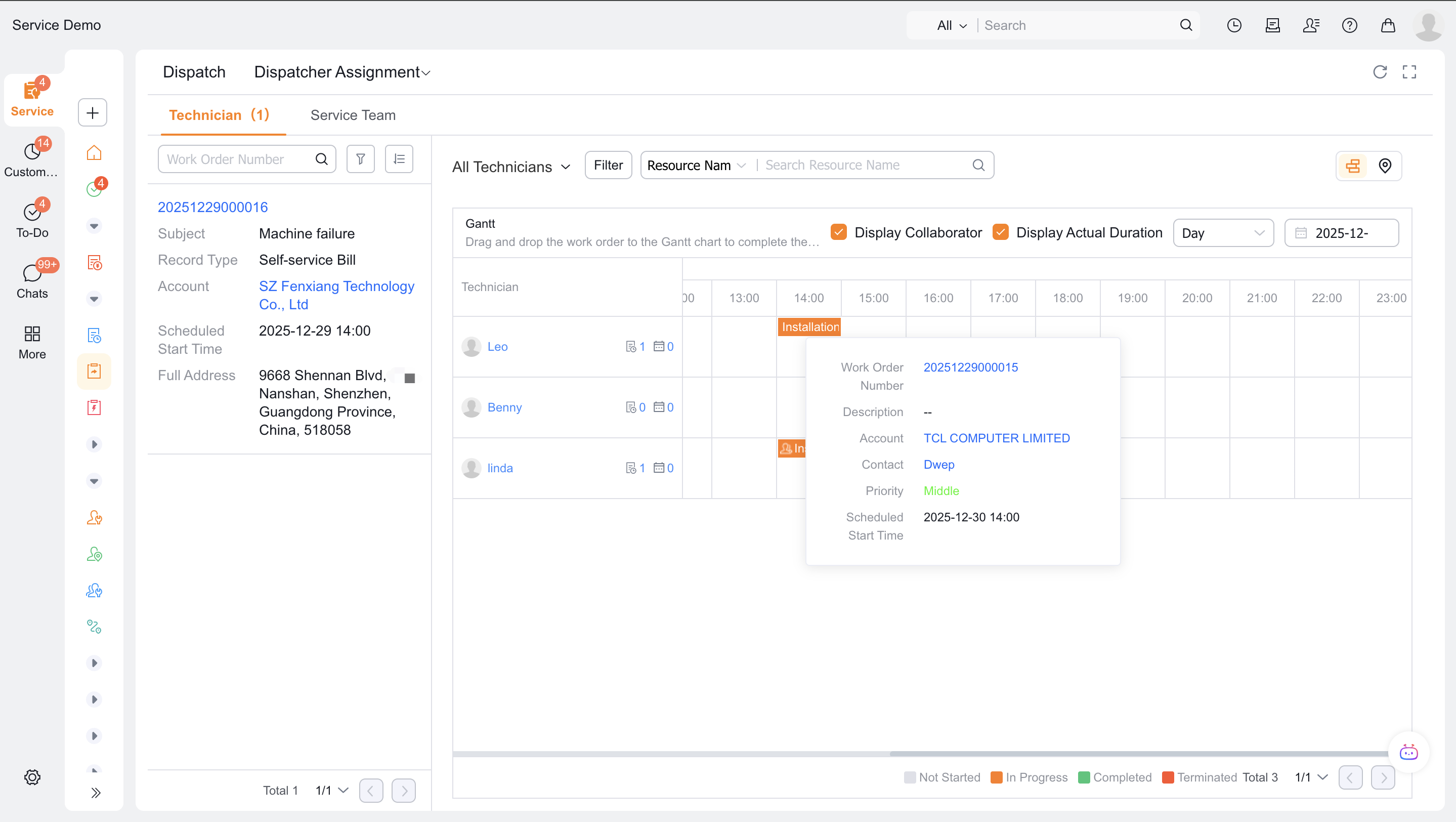The image size is (1456, 822).
Task: Open work order 20251229000016
Action: click(x=212, y=207)
